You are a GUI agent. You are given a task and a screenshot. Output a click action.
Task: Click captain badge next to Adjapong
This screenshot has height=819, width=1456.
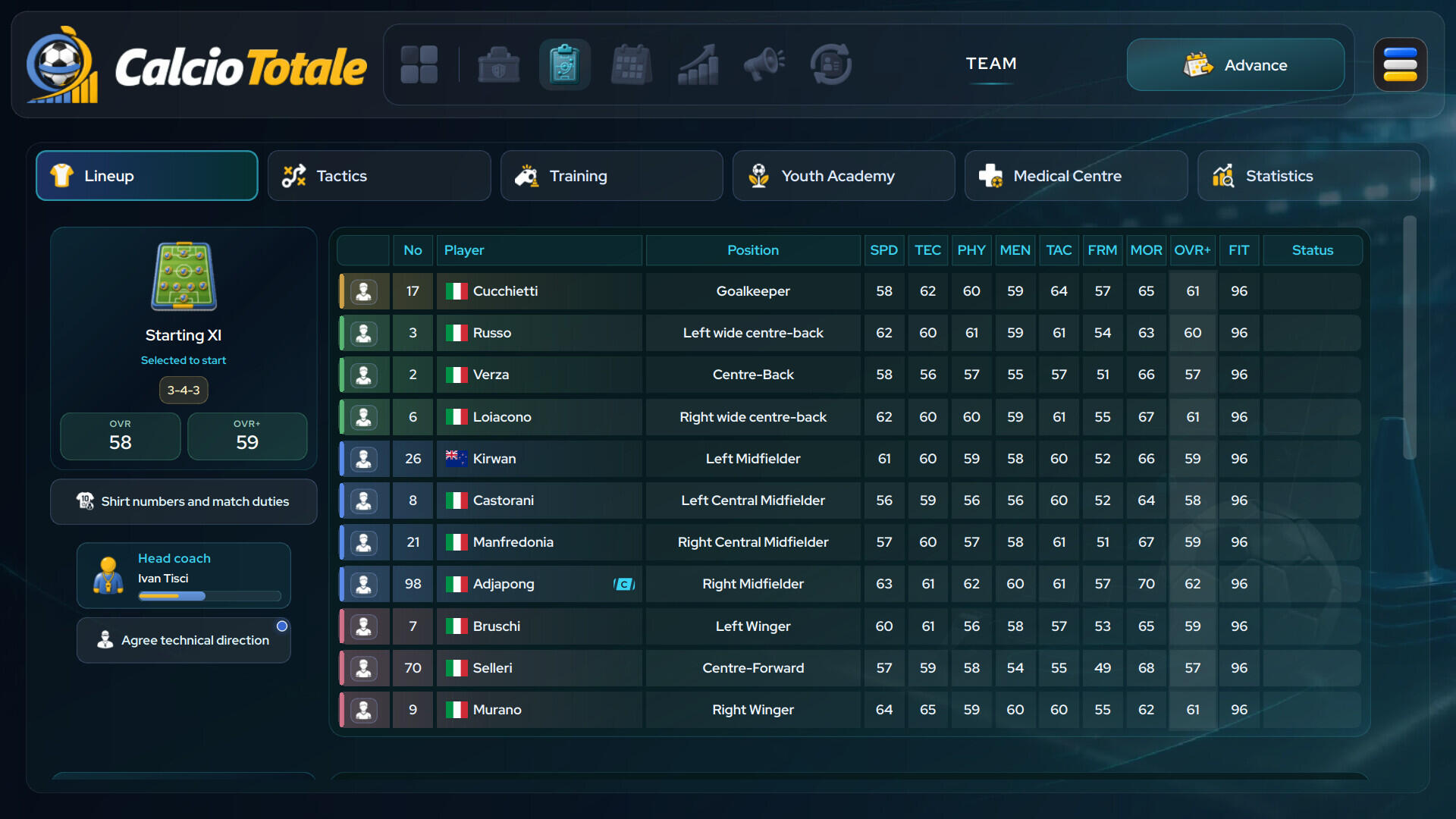click(x=623, y=585)
